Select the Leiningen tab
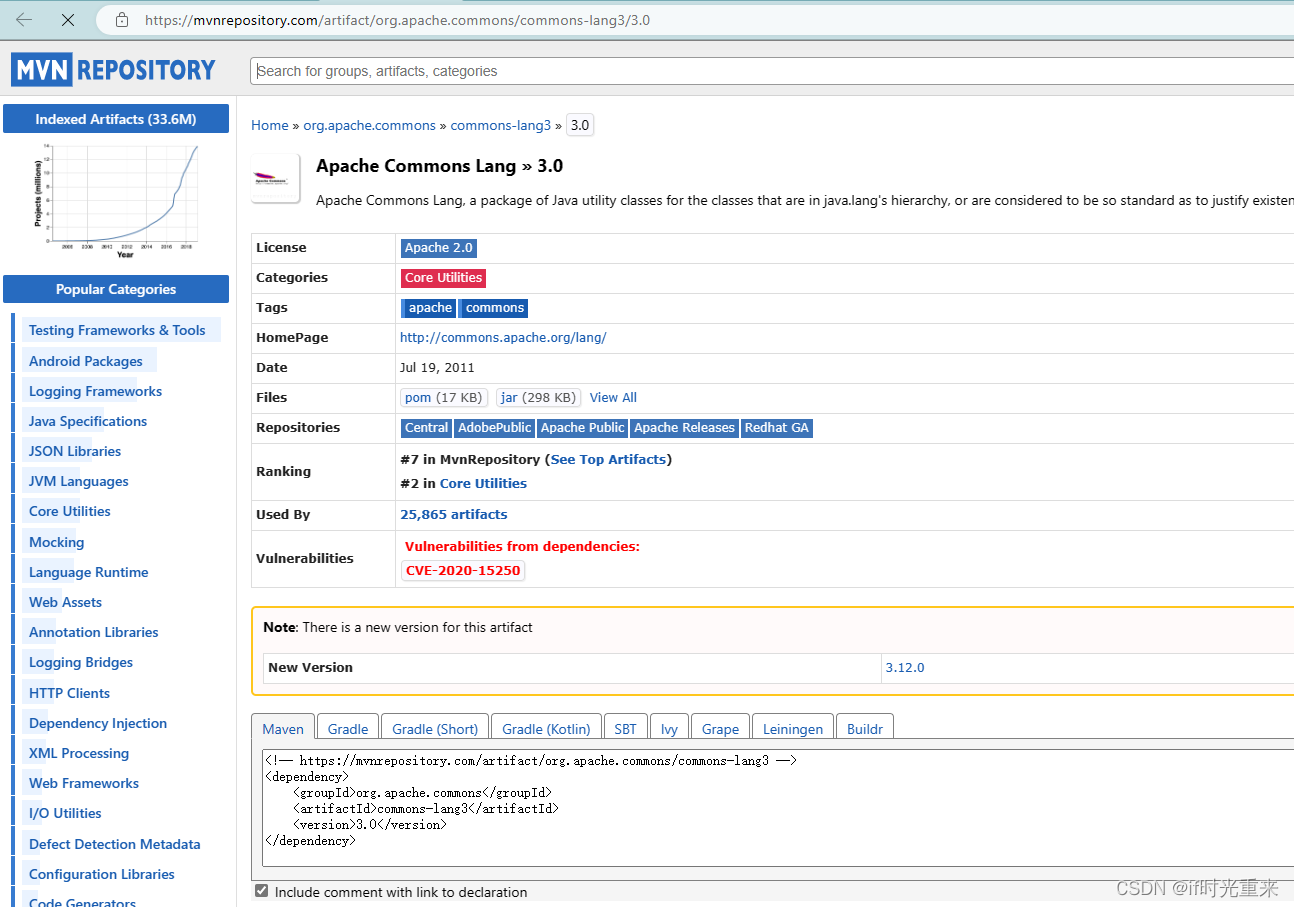Screen dimensions: 1294x907 click(793, 729)
